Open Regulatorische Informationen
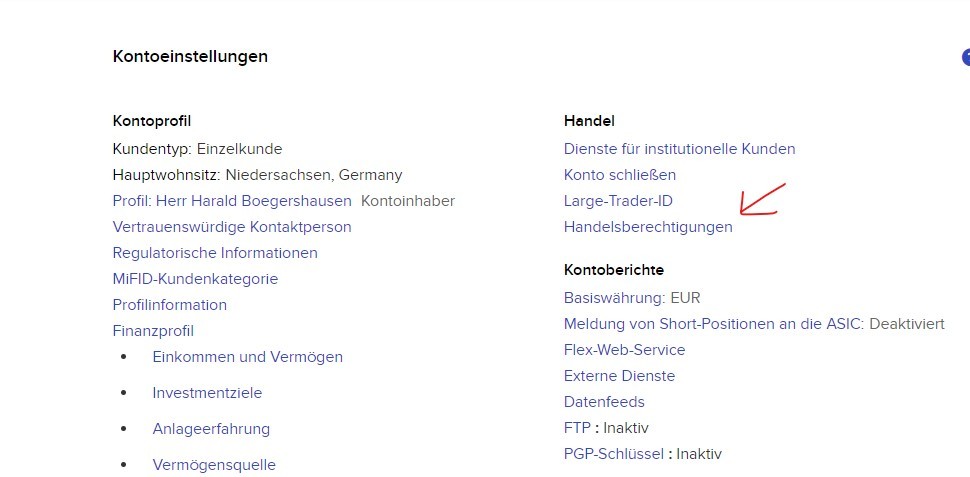Viewport: 970px width, 477px height. point(215,253)
